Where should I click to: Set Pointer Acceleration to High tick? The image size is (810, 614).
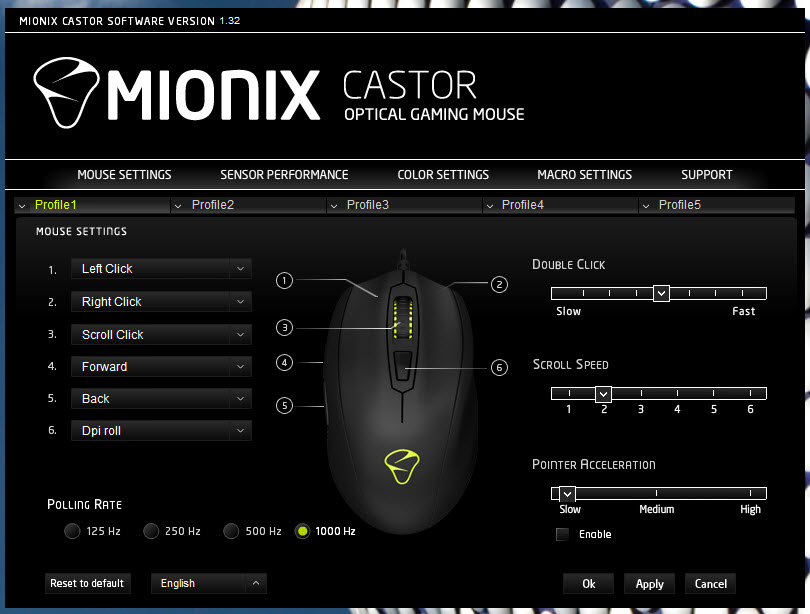750,493
